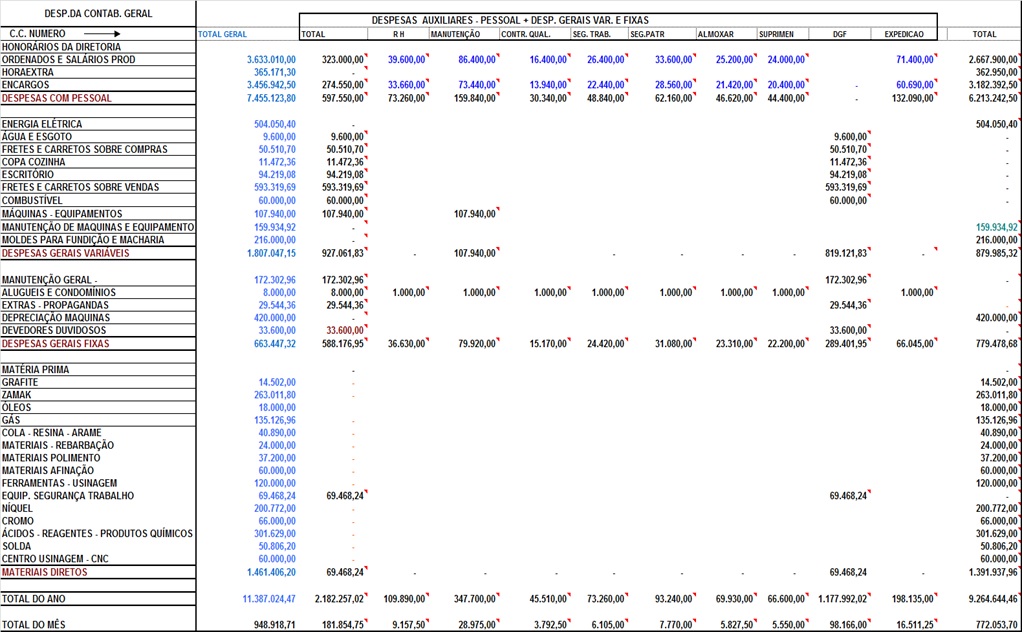Select the 'NÍQUEL' row label
1023x632 pixels.
coord(17,509)
